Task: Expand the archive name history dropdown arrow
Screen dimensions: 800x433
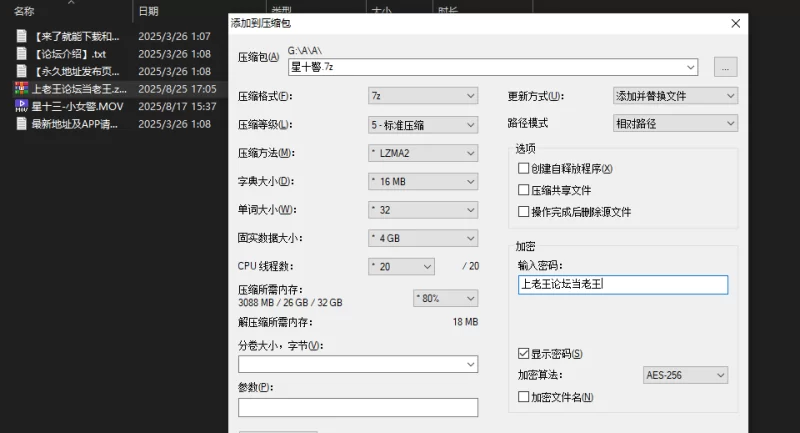Action: [690, 67]
